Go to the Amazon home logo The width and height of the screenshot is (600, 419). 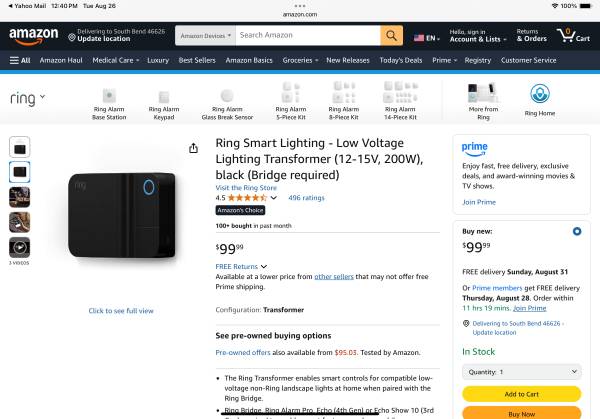pyautogui.click(x=34, y=36)
